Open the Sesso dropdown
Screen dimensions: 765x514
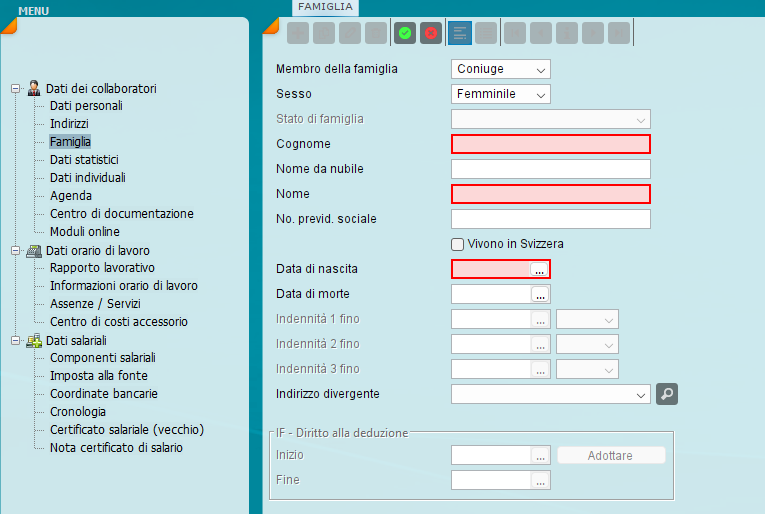click(501, 94)
